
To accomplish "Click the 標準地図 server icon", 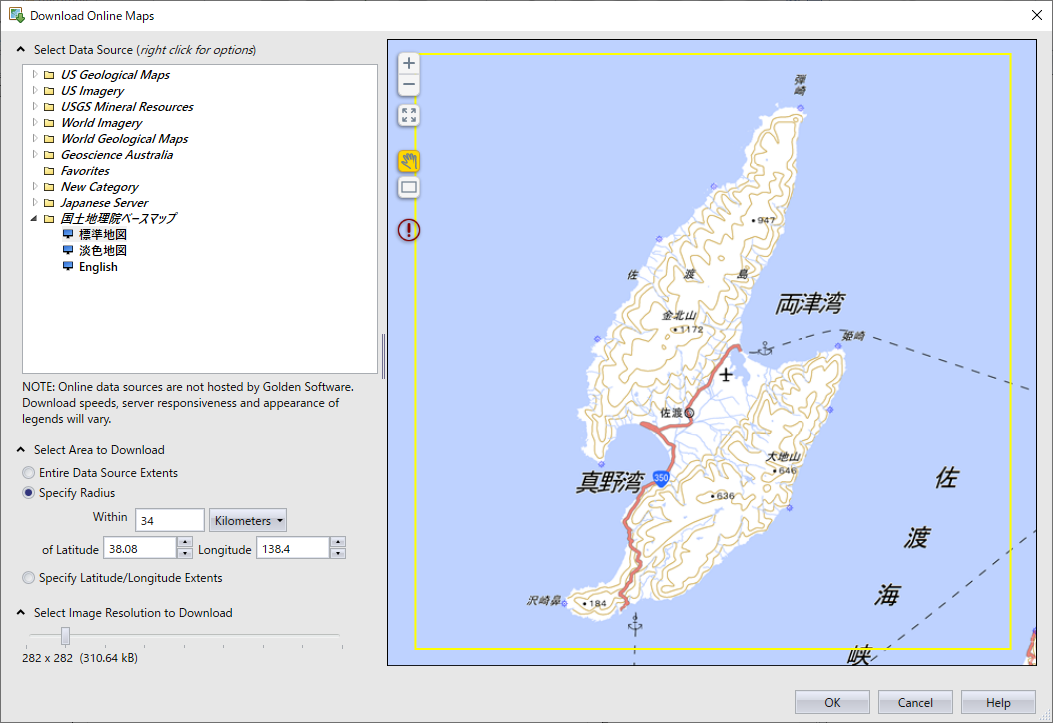I will pyautogui.click(x=68, y=234).
